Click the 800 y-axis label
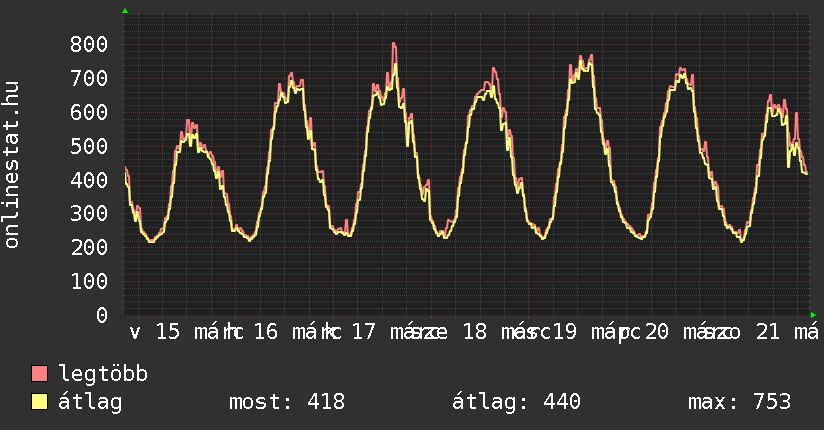 click(90, 44)
